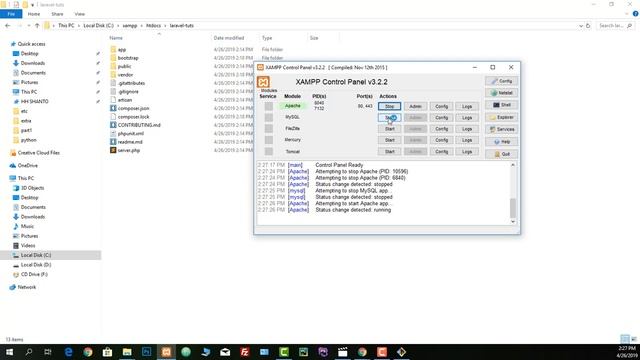Quit the XAMPP control panel
Screen dimensions: 640x360
click(x=501, y=154)
